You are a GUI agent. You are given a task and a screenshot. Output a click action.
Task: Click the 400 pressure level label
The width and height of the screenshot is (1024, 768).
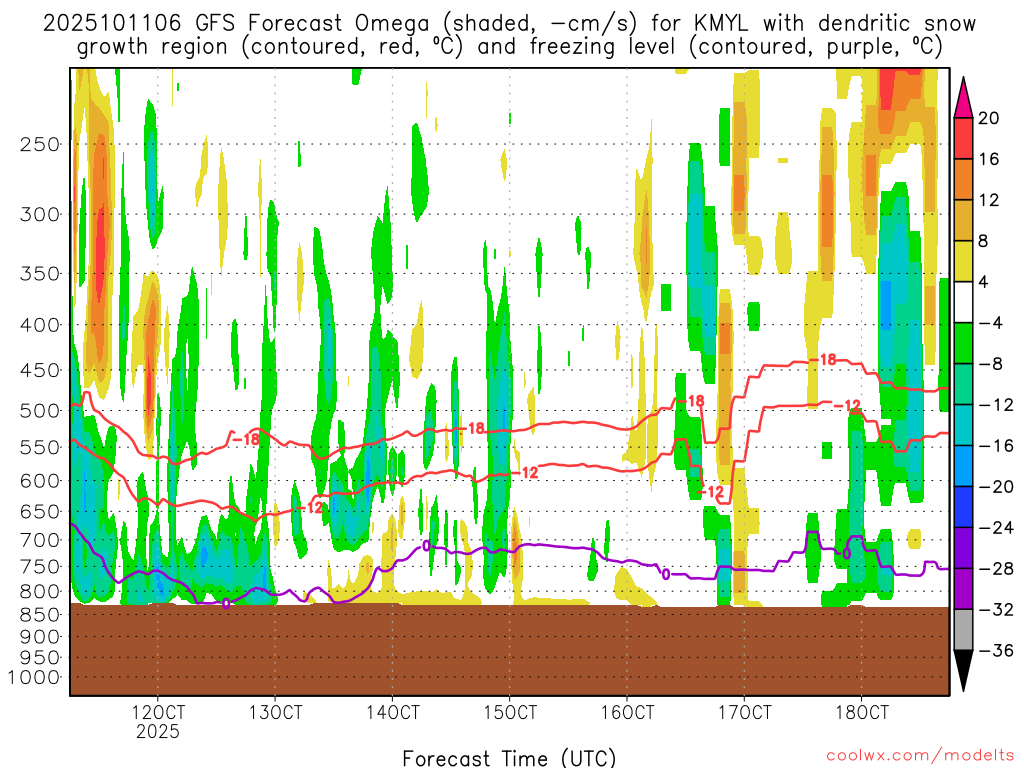click(40, 325)
